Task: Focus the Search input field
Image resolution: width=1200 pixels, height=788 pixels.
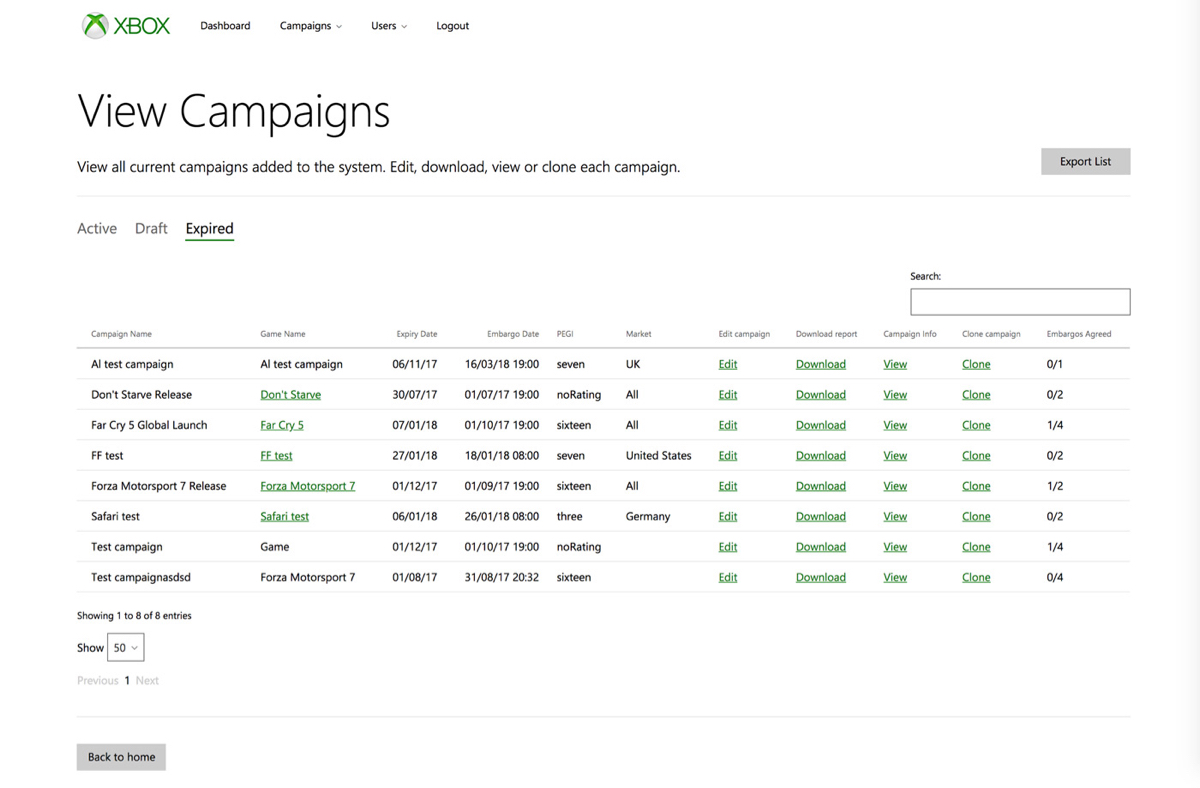Action: (1019, 301)
